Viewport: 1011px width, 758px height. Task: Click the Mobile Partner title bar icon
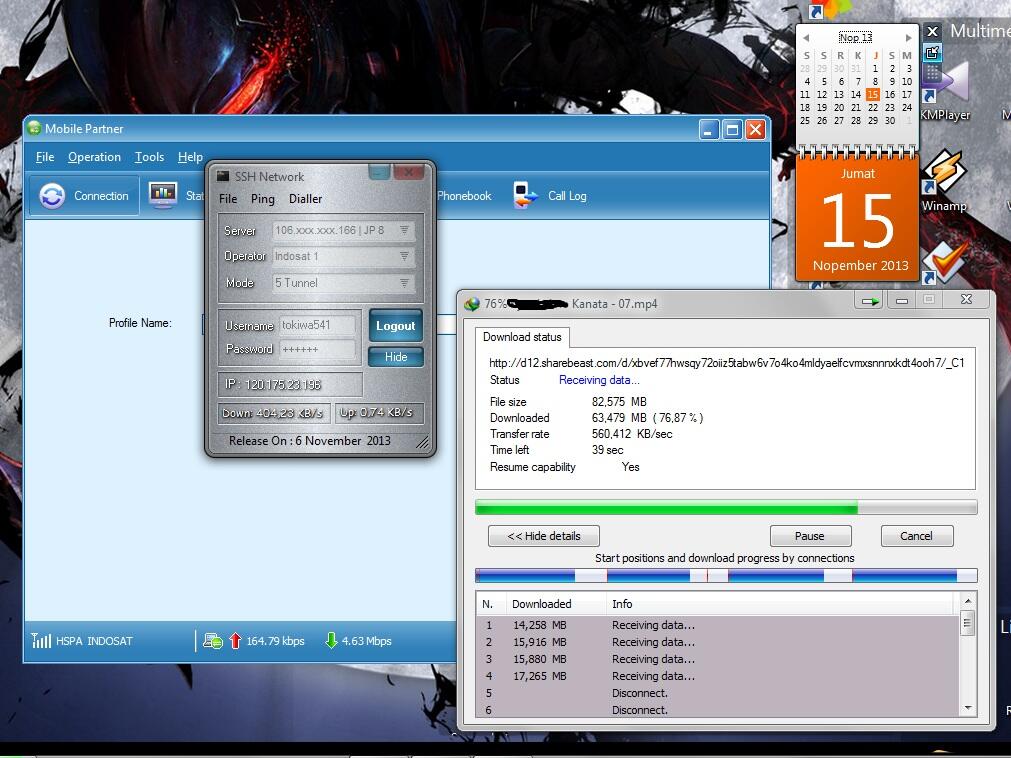pyautogui.click(x=34, y=128)
